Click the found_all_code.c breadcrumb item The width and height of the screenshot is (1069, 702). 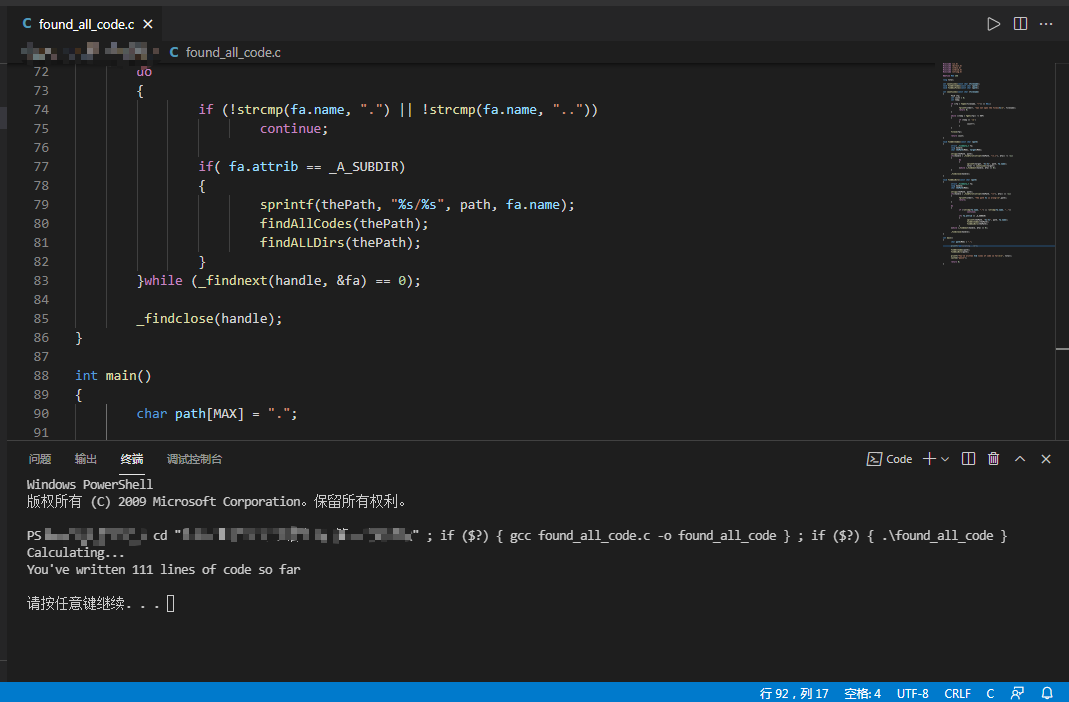pyautogui.click(x=232, y=52)
